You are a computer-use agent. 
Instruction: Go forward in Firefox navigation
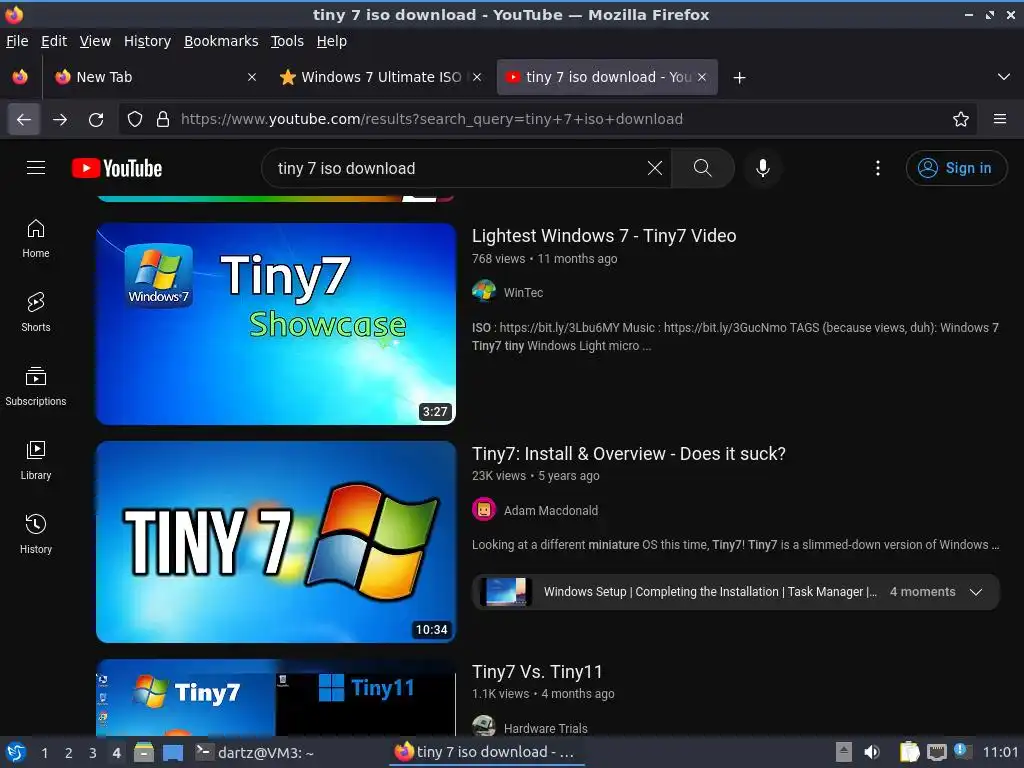(60, 120)
